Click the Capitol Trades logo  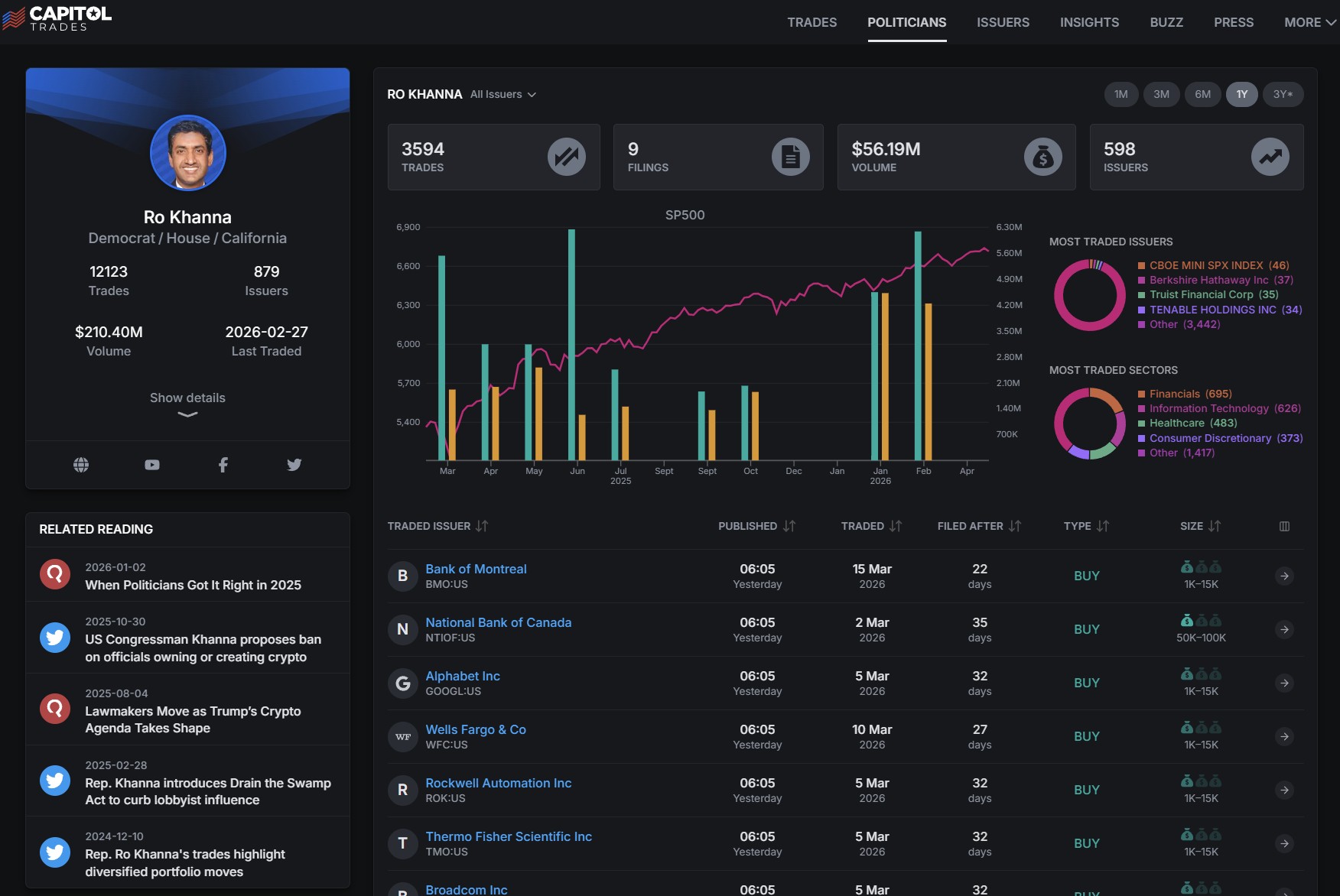(57, 18)
